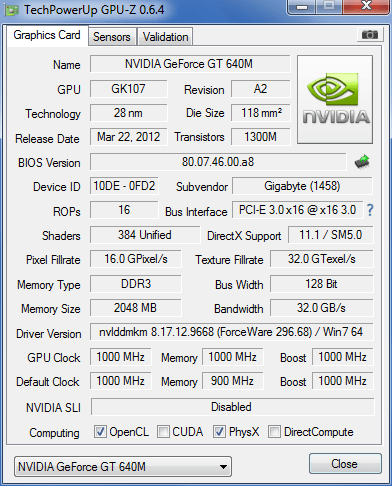Click the Die Size value 118 mm²
Screen dimensions: 392x486
260,113
